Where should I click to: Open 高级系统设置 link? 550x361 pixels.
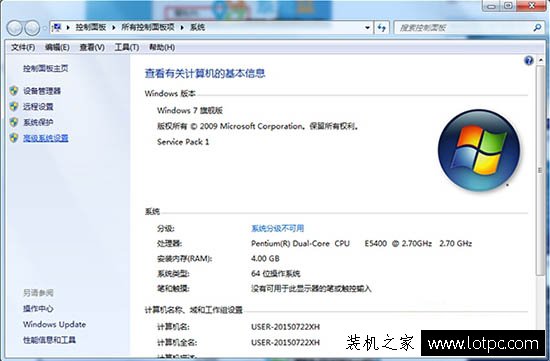(x=46, y=138)
